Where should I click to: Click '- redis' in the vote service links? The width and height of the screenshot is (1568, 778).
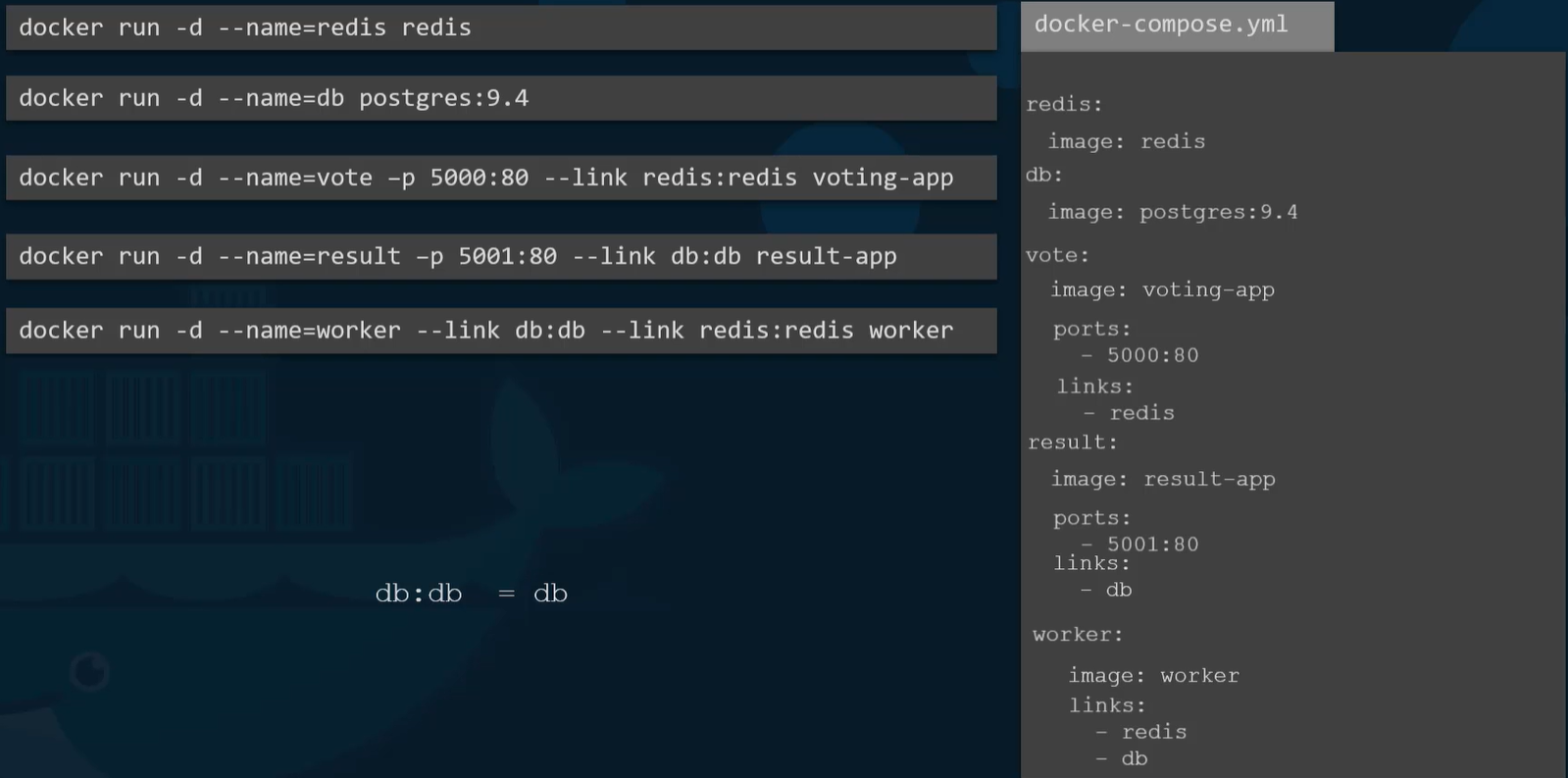1129,413
